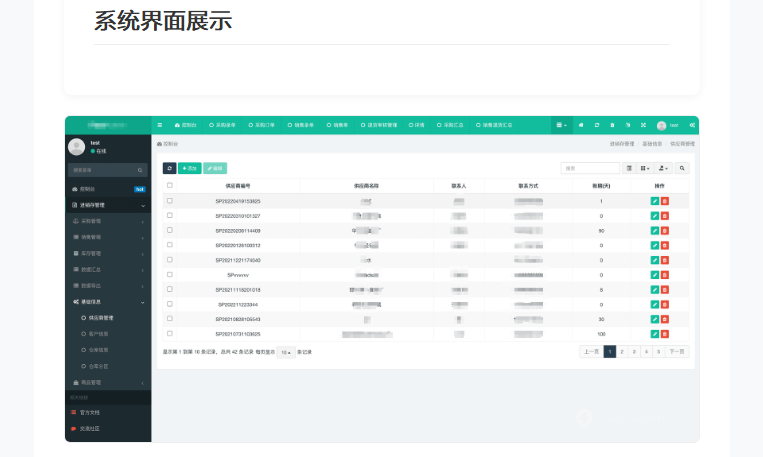763x457 pixels.
Task: Click green edit icon for row with 账期 30
Action: [x=654, y=319]
